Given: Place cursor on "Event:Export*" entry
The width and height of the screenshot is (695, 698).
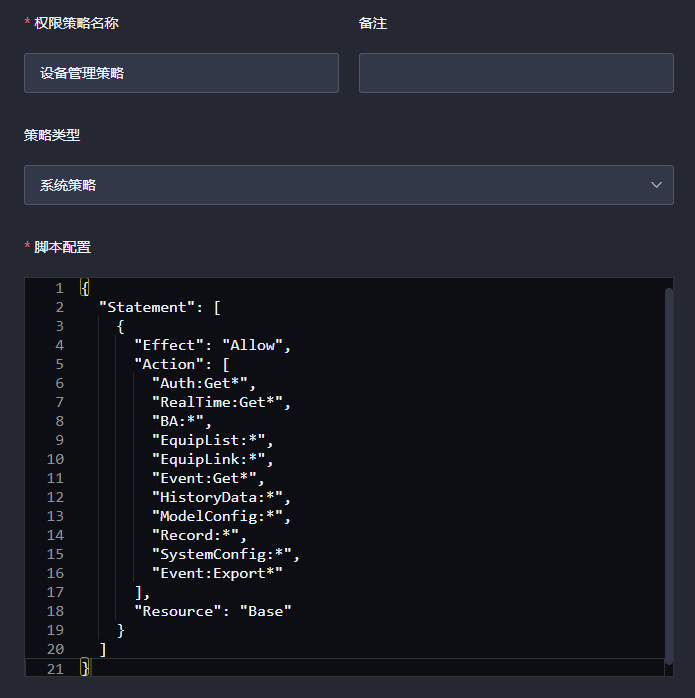Looking at the screenshot, I should pyautogui.click(x=217, y=573).
